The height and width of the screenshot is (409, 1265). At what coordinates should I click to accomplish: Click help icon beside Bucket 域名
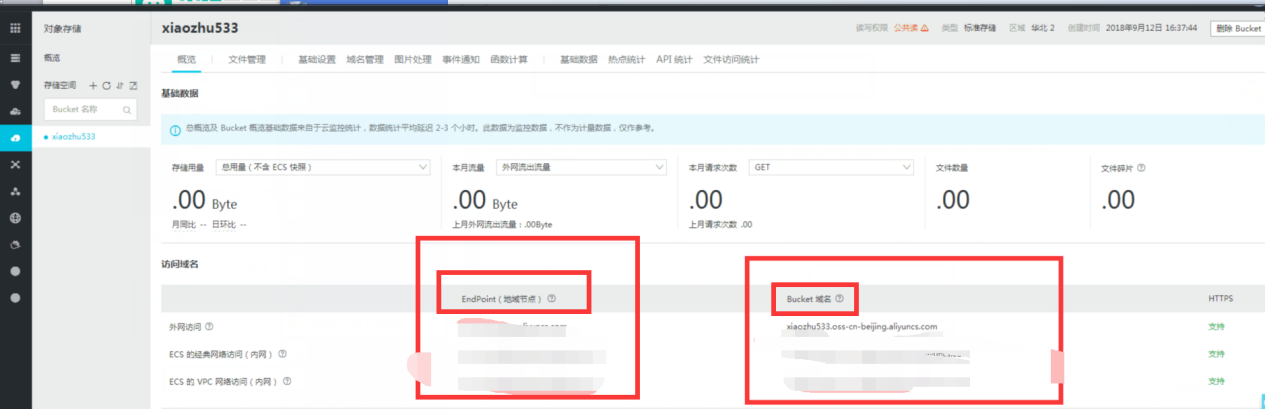pyautogui.click(x=839, y=298)
